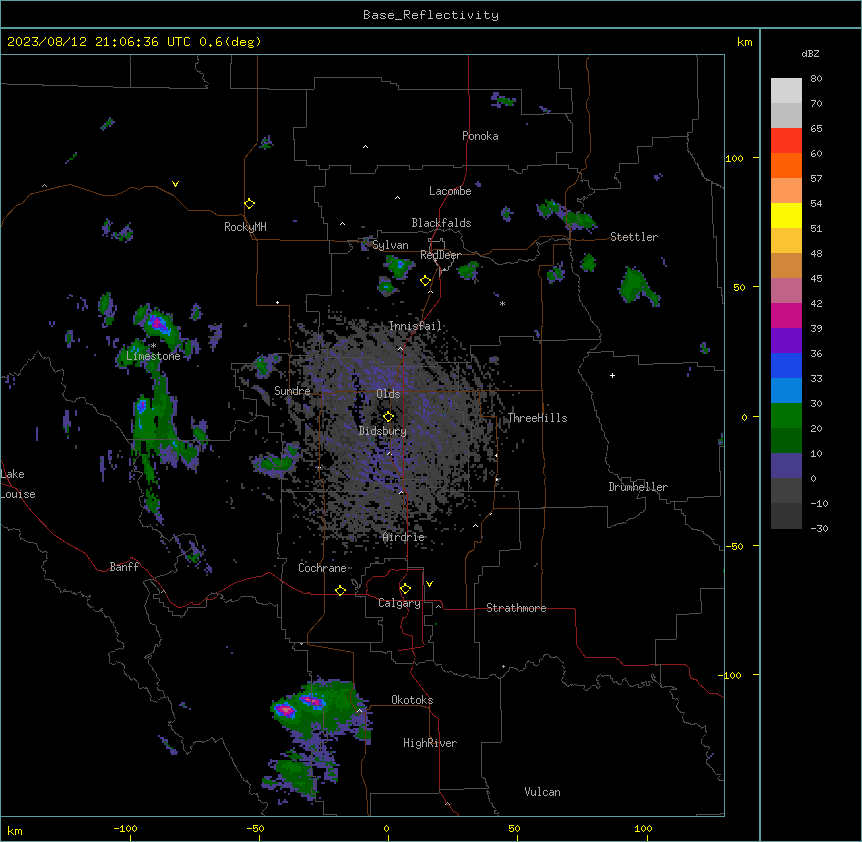Image resolution: width=862 pixels, height=842 pixels.
Task: Click the Didsbury town label
Action: coord(383,431)
